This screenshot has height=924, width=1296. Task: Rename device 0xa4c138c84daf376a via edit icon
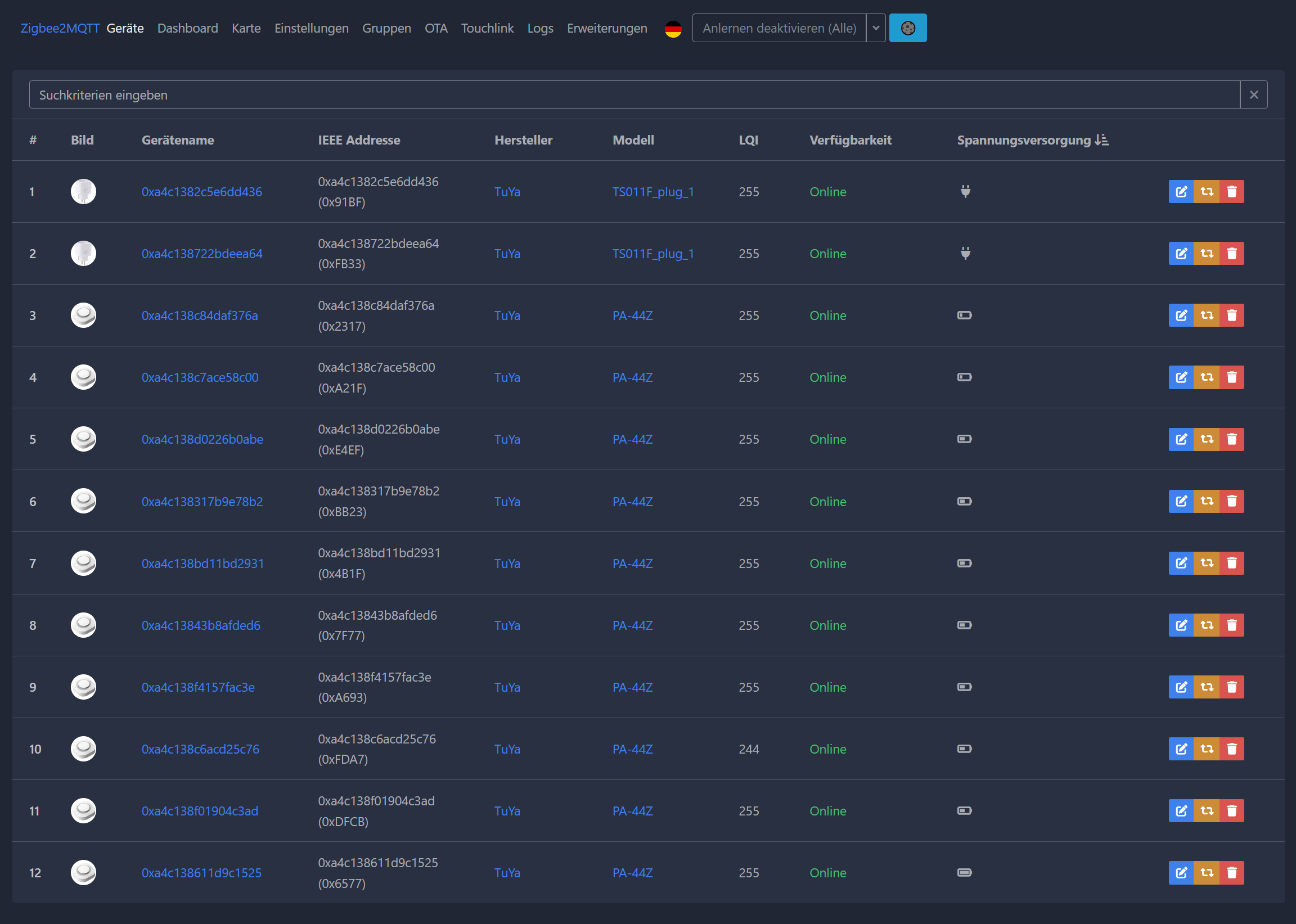[x=1181, y=315]
